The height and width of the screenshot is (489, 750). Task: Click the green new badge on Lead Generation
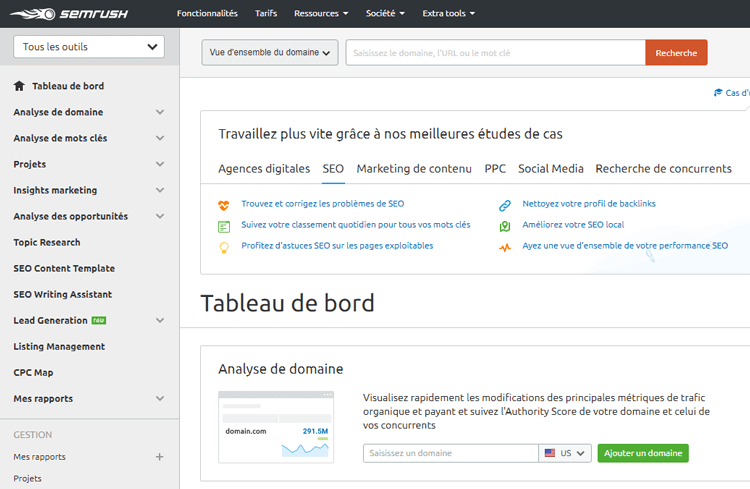pos(99,321)
